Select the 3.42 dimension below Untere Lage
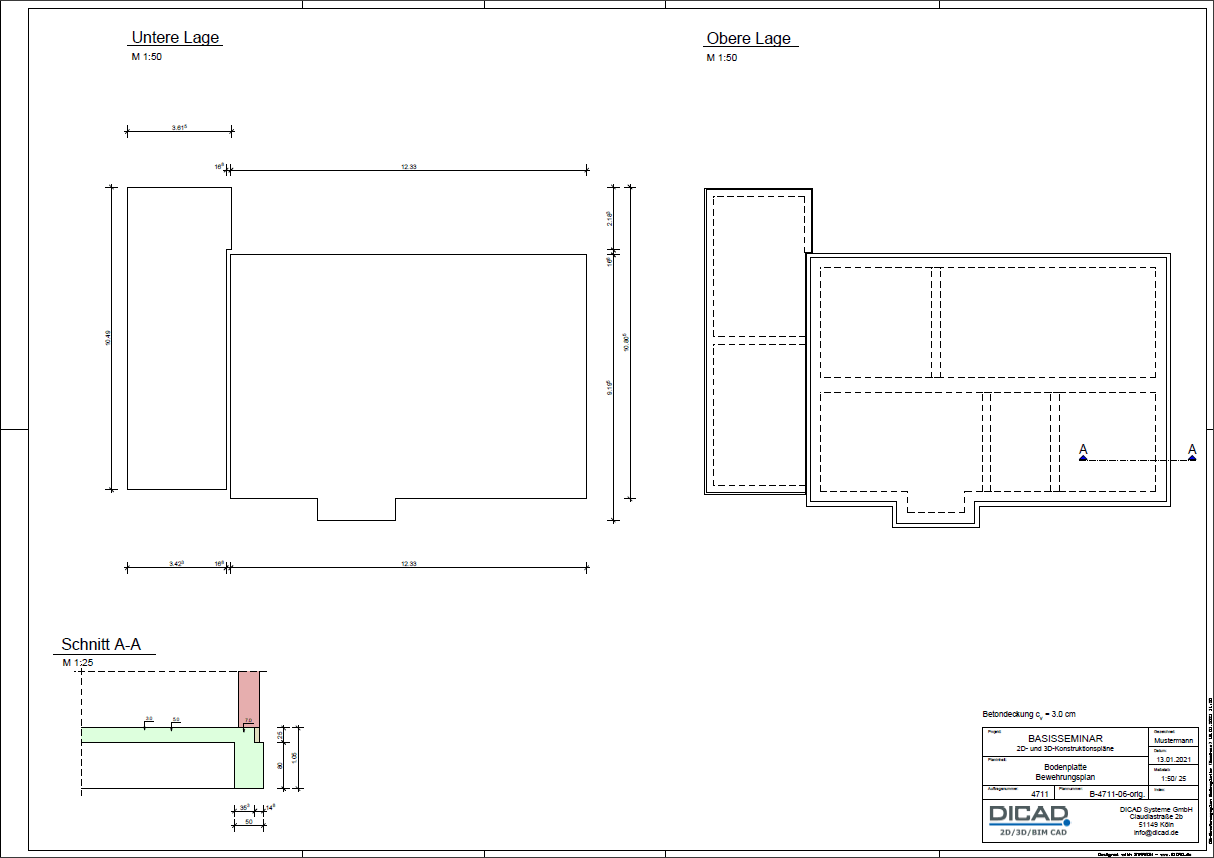 [177, 564]
